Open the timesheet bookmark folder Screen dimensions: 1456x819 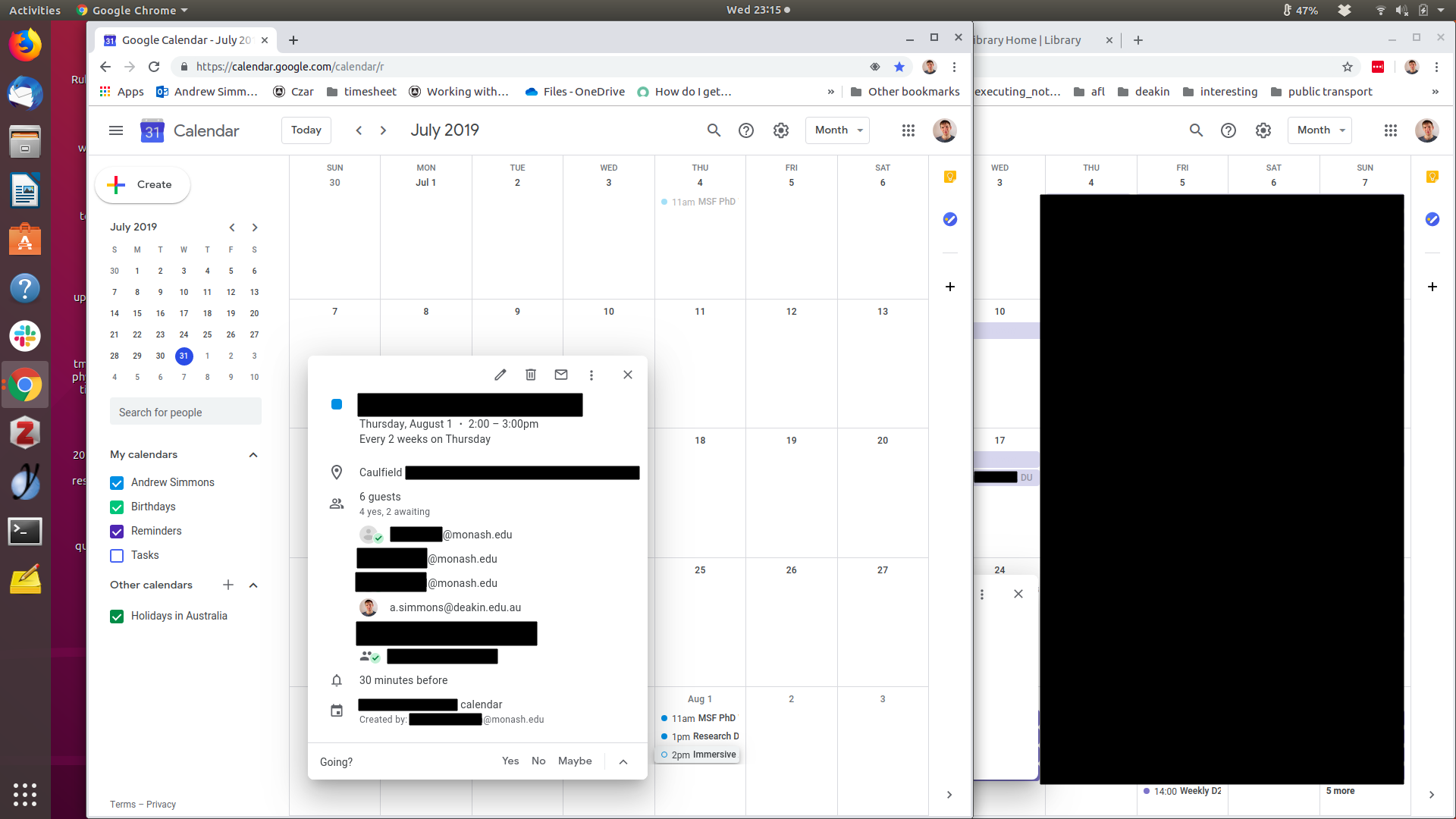click(x=362, y=92)
